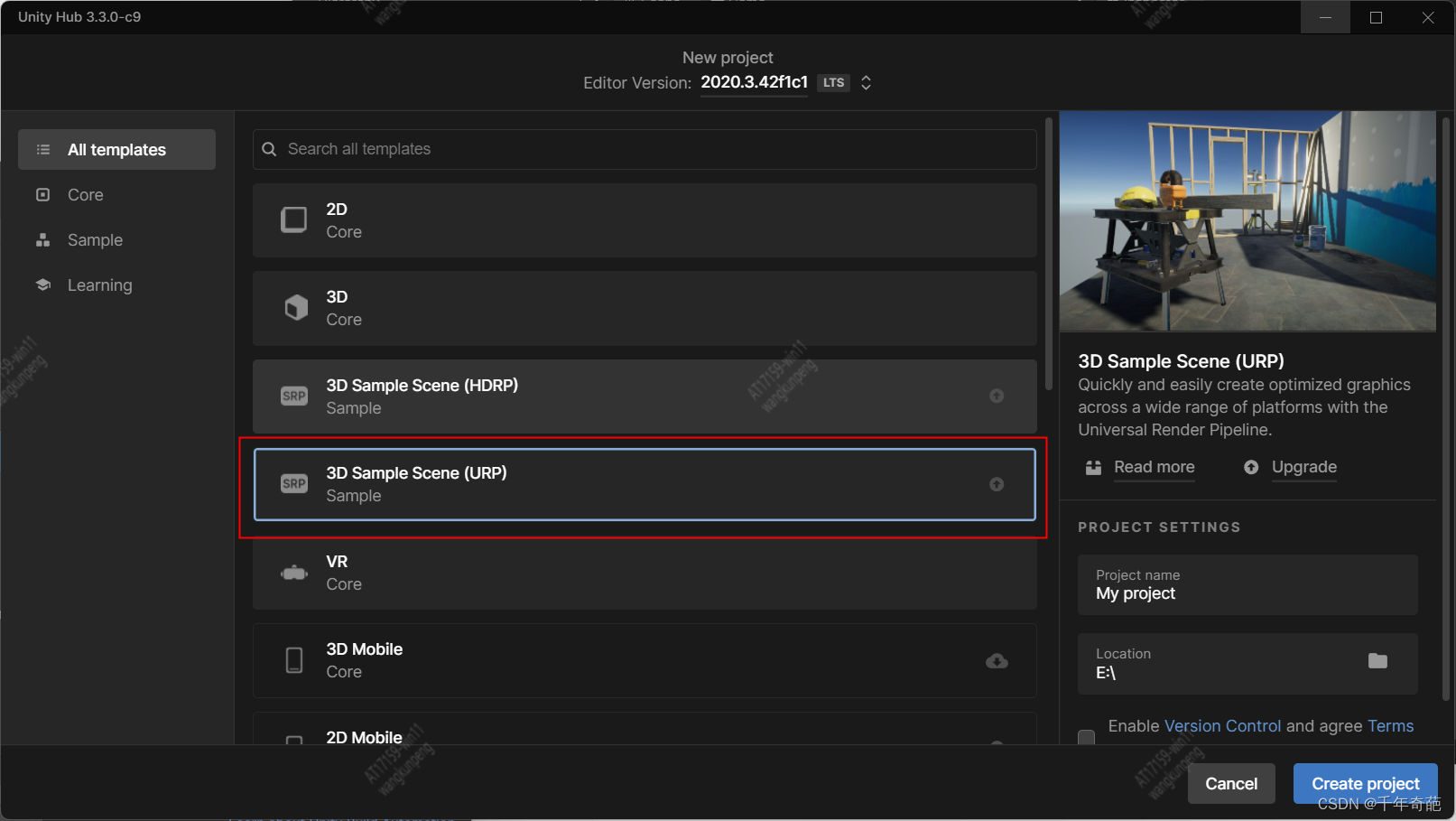Edit the Location path field
Image resolution: width=1456 pixels, height=821 pixels.
[1247, 664]
